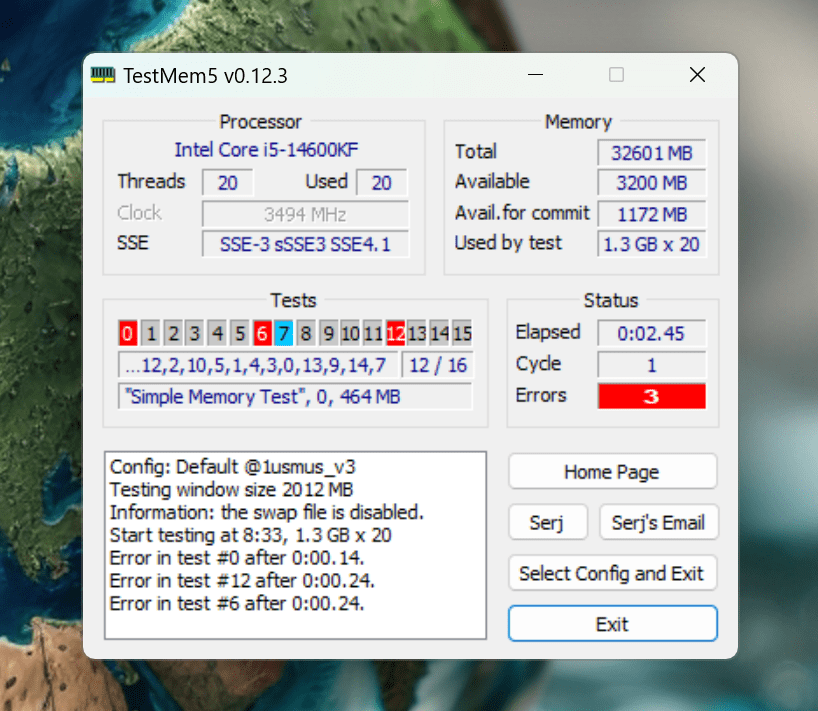Click the Serj button
Image resolution: width=818 pixels, height=711 pixels.
(548, 522)
